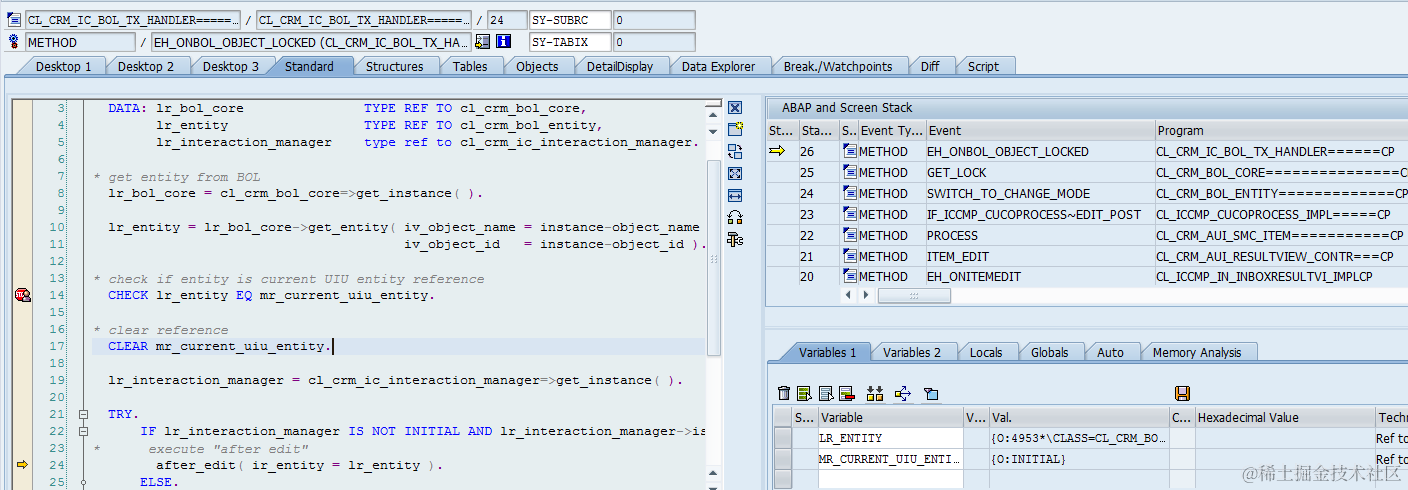Click the scroll right arrow under the stack table

point(866,296)
